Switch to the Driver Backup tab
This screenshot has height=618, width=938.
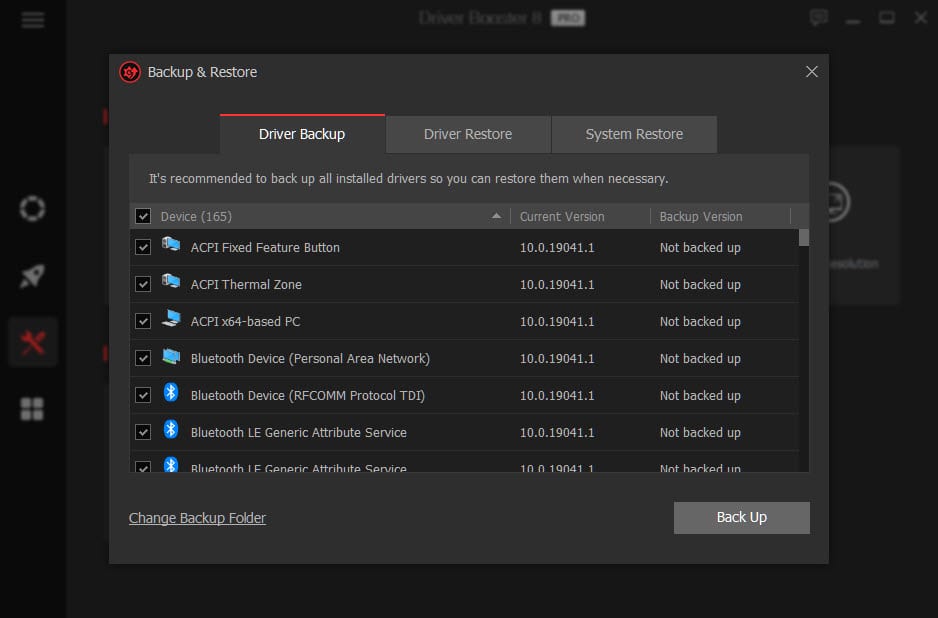pyautogui.click(x=302, y=134)
